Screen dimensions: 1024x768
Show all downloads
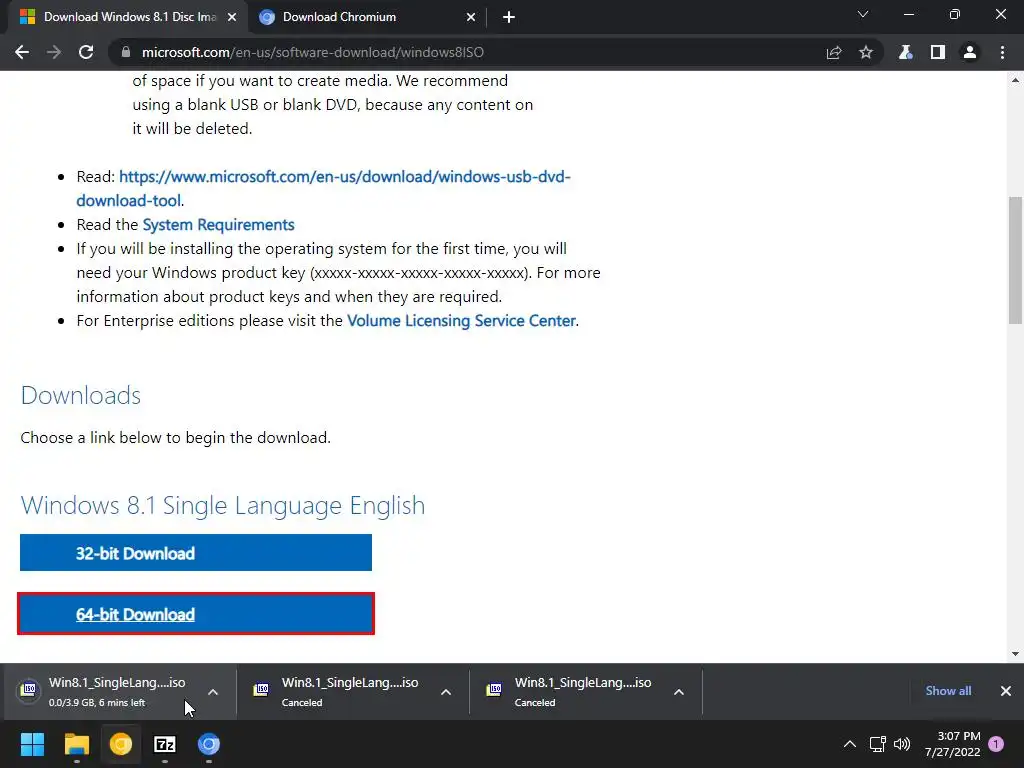pos(948,691)
